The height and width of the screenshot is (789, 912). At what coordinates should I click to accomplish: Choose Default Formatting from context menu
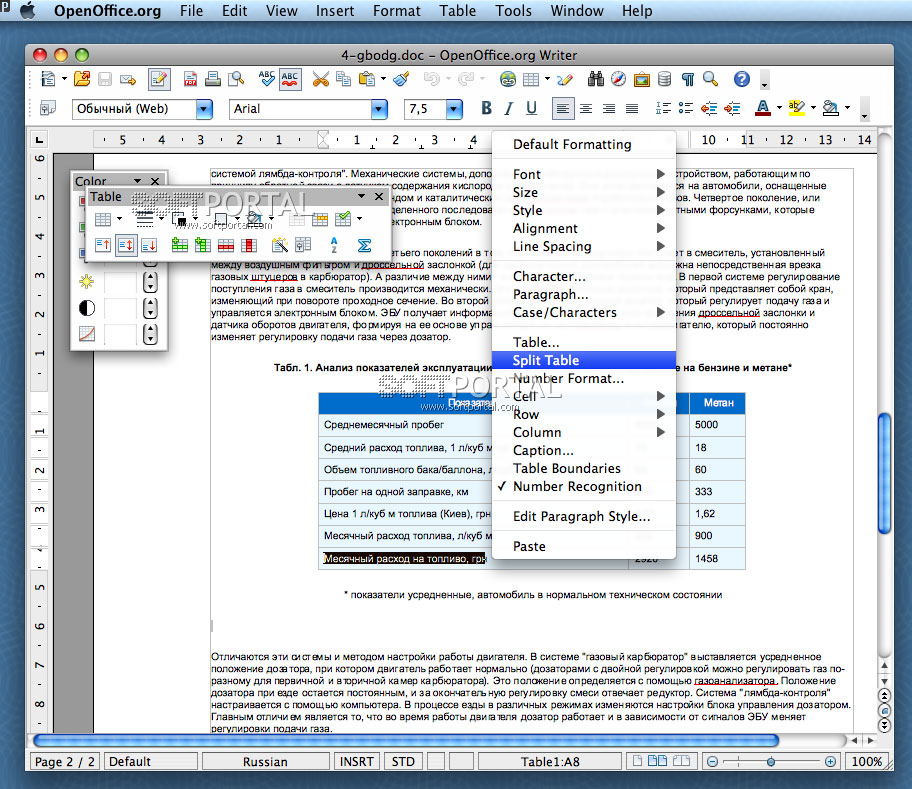583,144
